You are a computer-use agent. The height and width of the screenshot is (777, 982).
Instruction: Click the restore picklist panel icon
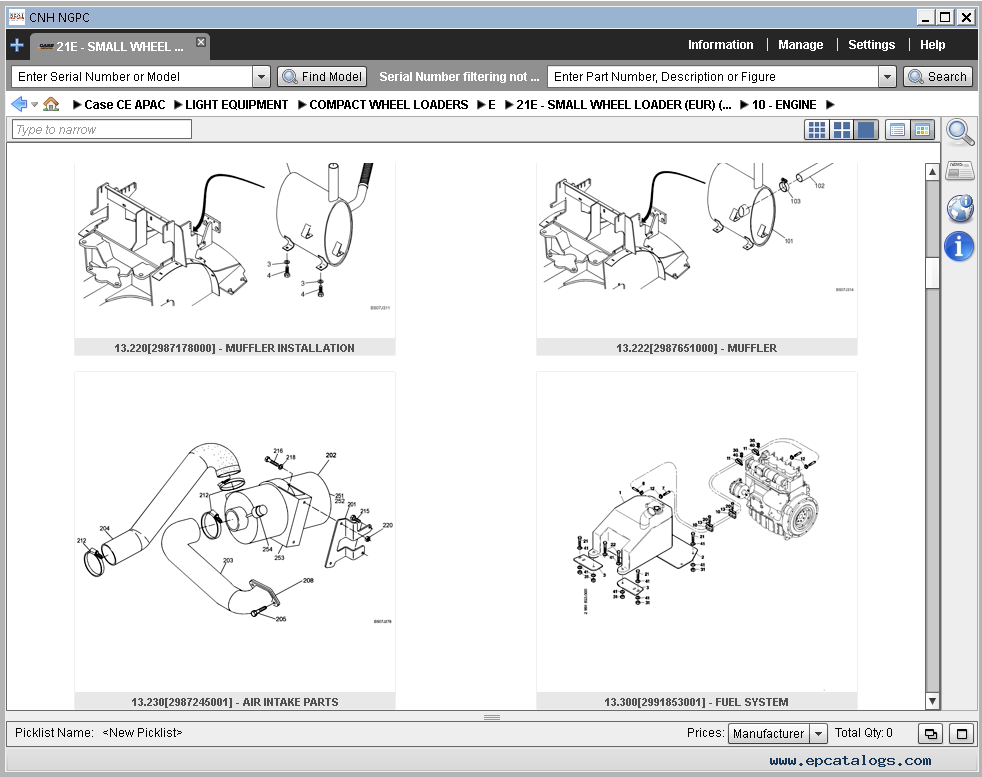tap(931, 733)
